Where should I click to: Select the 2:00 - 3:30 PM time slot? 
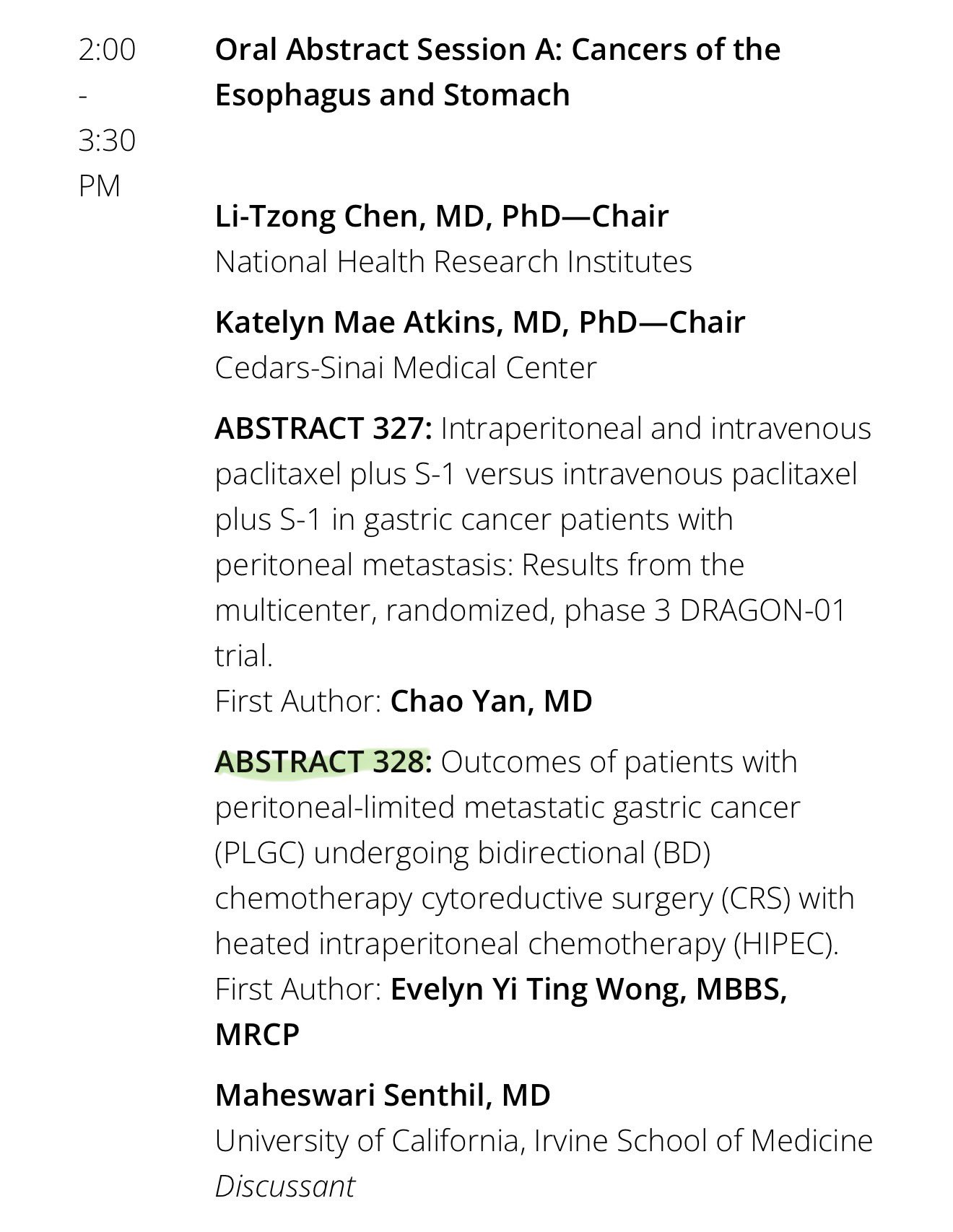point(107,118)
